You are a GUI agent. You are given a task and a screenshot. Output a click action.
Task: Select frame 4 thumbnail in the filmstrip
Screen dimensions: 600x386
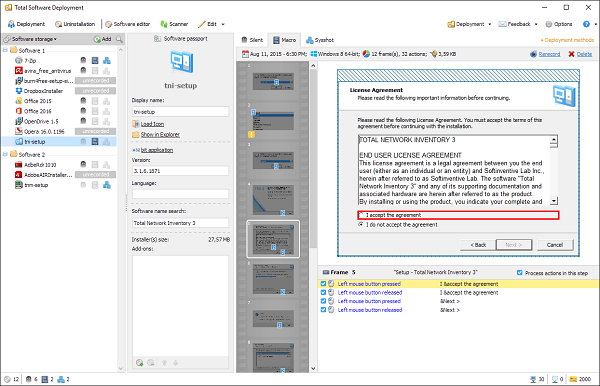pos(273,199)
